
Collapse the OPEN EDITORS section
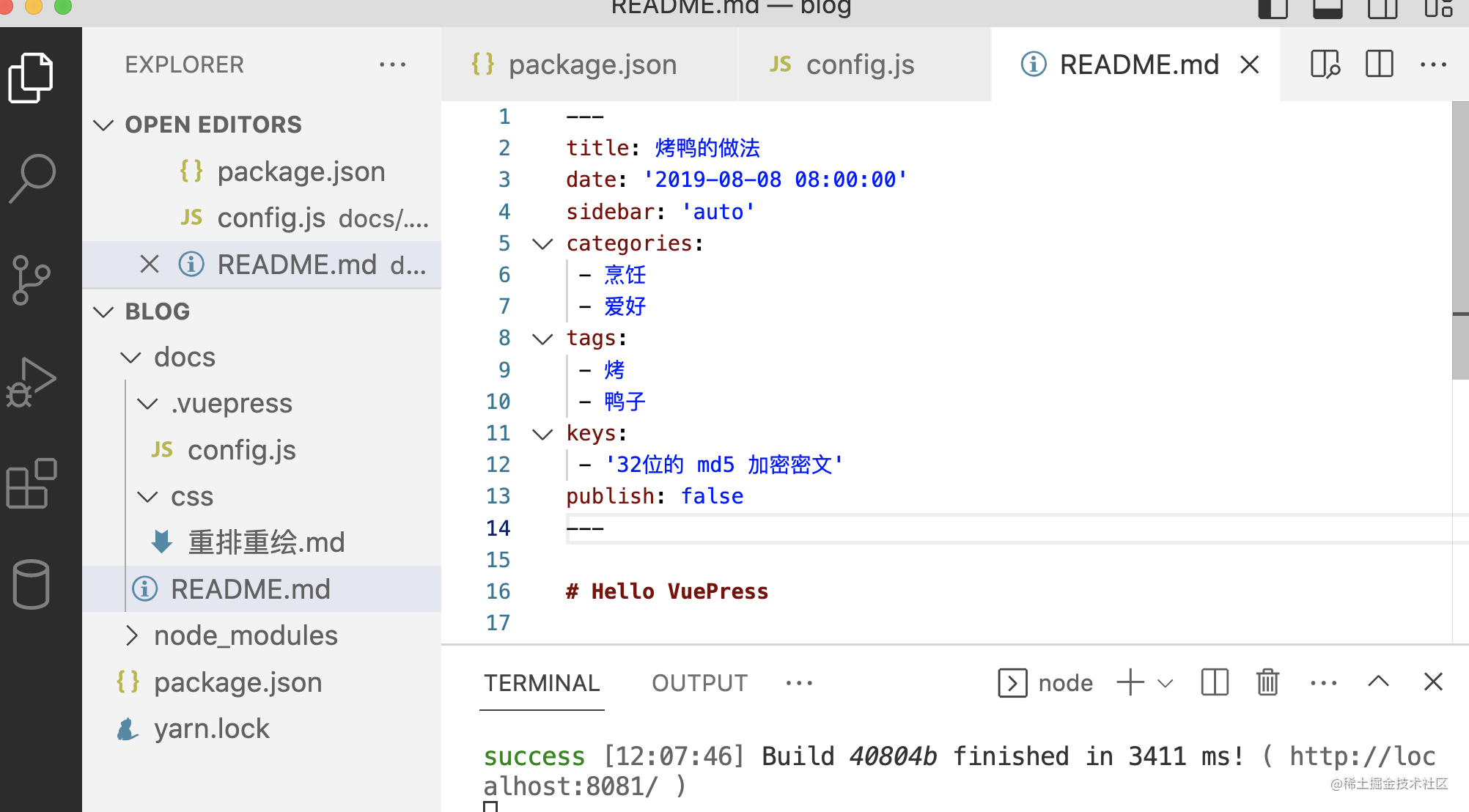point(104,125)
